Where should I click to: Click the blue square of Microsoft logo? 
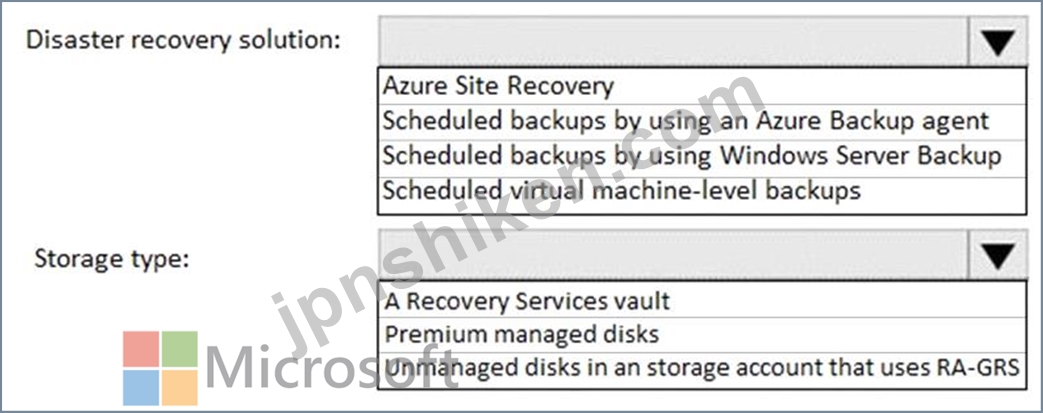pyautogui.click(x=141, y=387)
